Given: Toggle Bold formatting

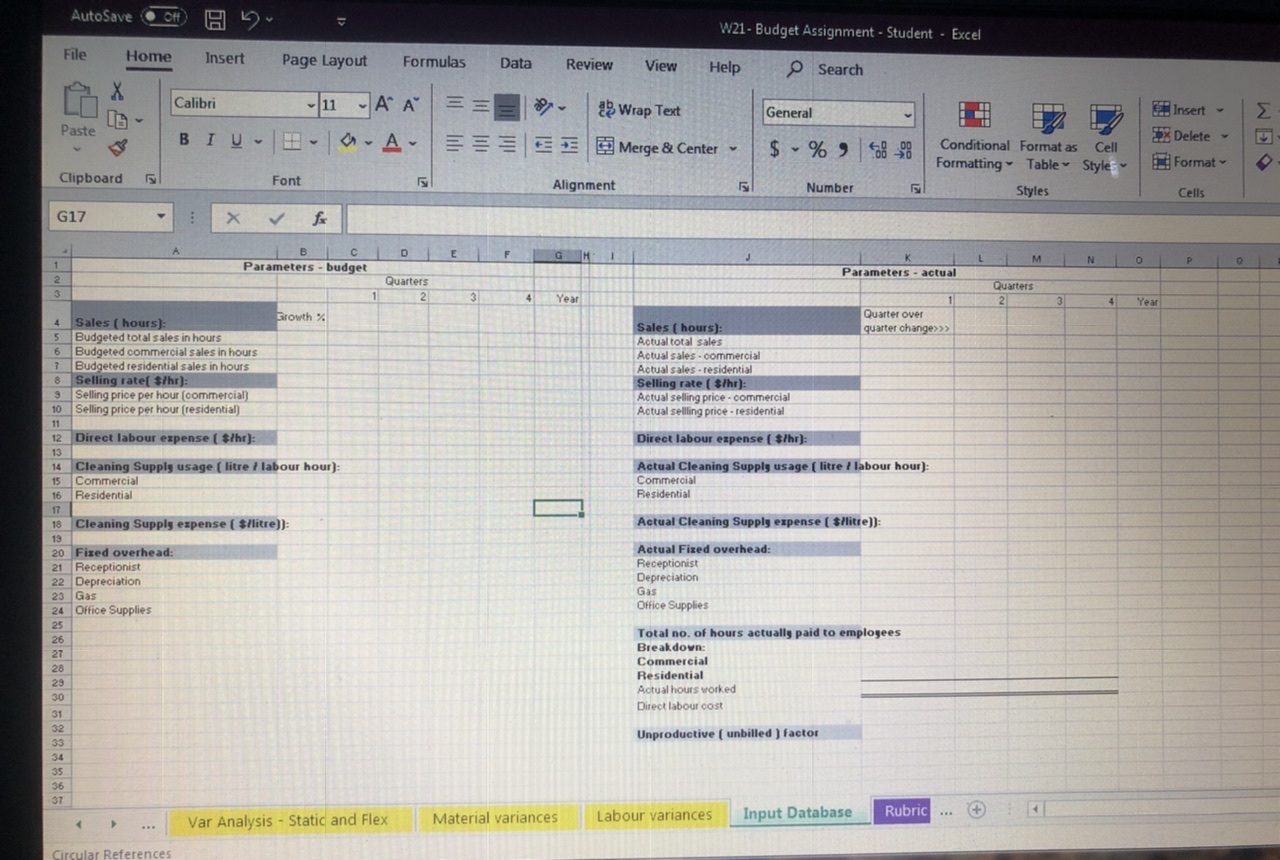Looking at the screenshot, I should (183, 139).
